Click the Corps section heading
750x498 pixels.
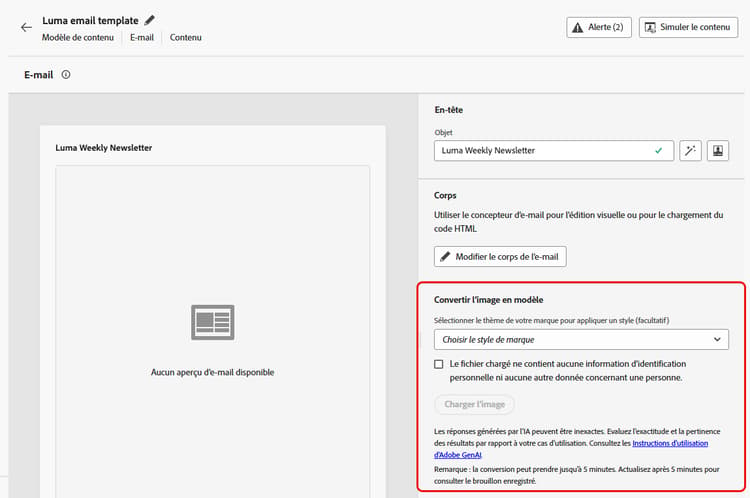[445, 195]
